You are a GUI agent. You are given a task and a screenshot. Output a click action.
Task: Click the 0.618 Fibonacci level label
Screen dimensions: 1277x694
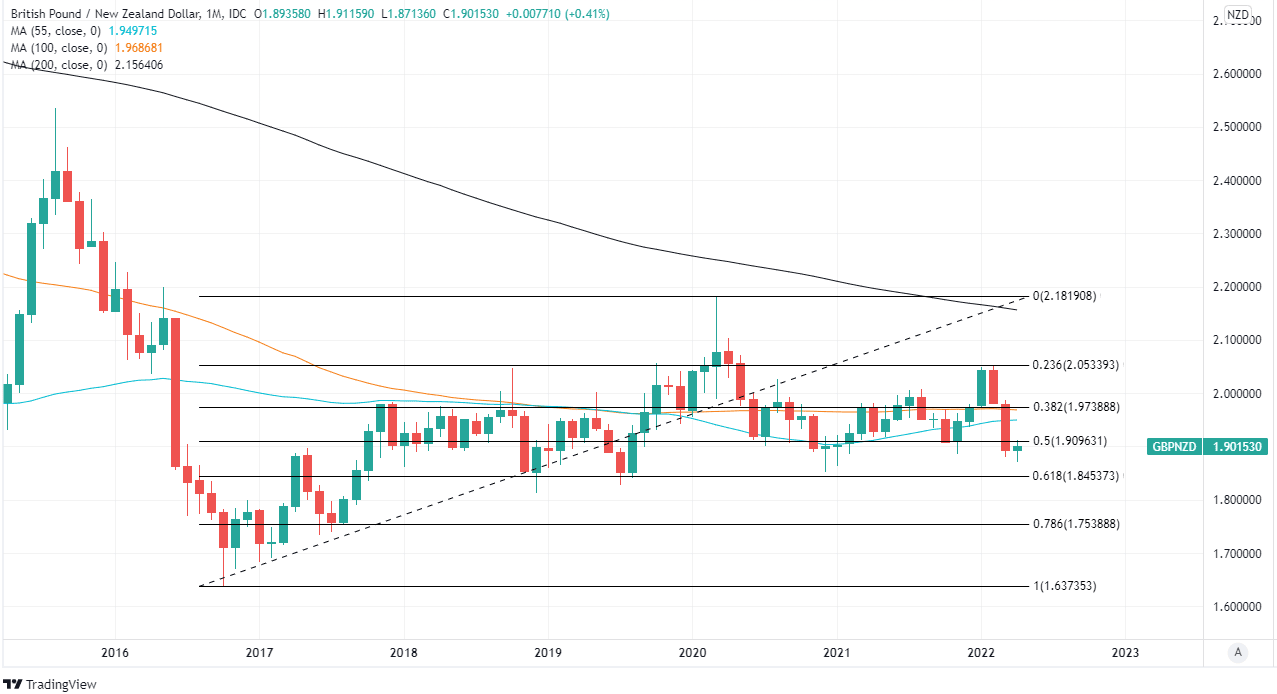(1076, 476)
